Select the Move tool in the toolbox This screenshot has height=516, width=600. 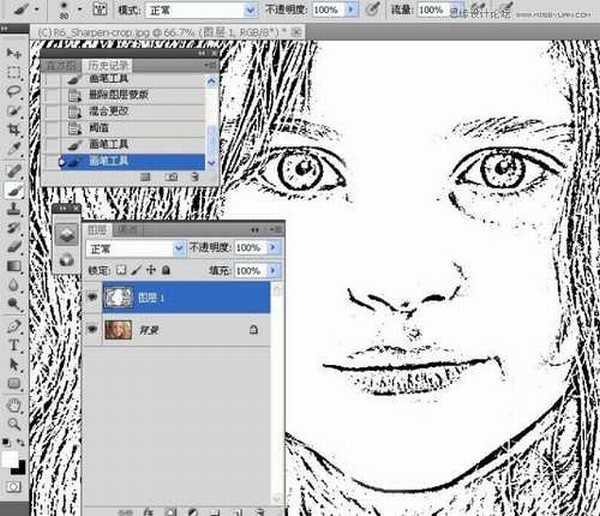click(x=14, y=53)
